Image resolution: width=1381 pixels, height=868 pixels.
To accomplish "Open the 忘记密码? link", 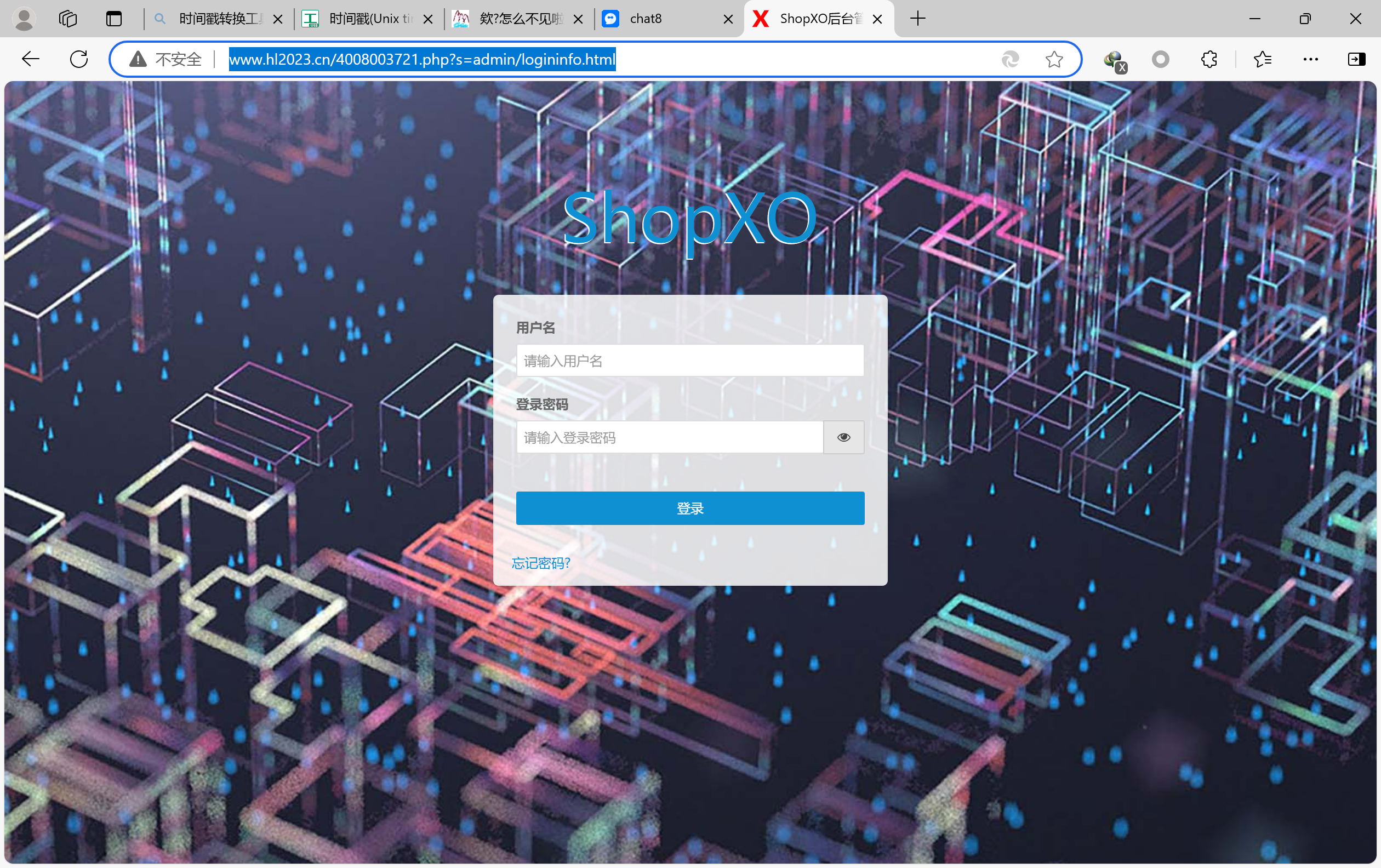I will point(541,563).
